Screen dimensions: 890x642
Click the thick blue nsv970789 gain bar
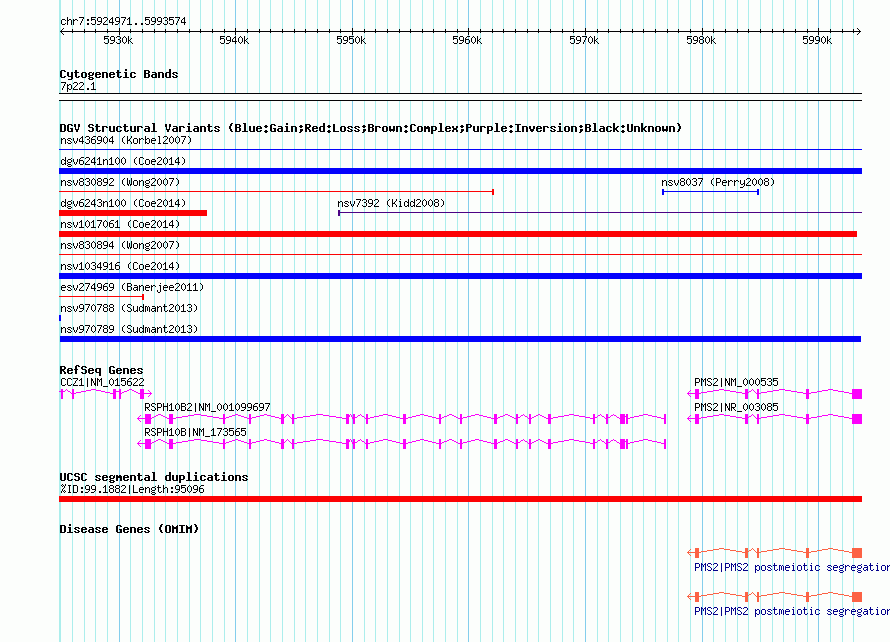pyautogui.click(x=460, y=339)
